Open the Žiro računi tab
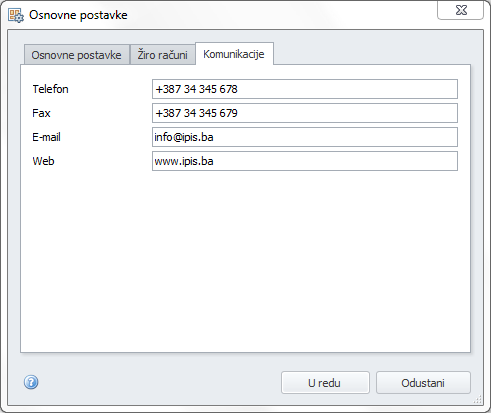Viewport: 491px width, 413px height. 162,55
